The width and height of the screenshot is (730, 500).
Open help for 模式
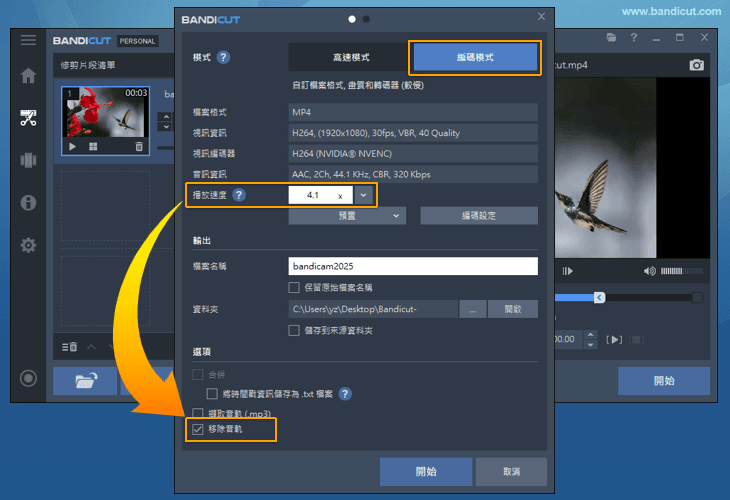pos(223,57)
